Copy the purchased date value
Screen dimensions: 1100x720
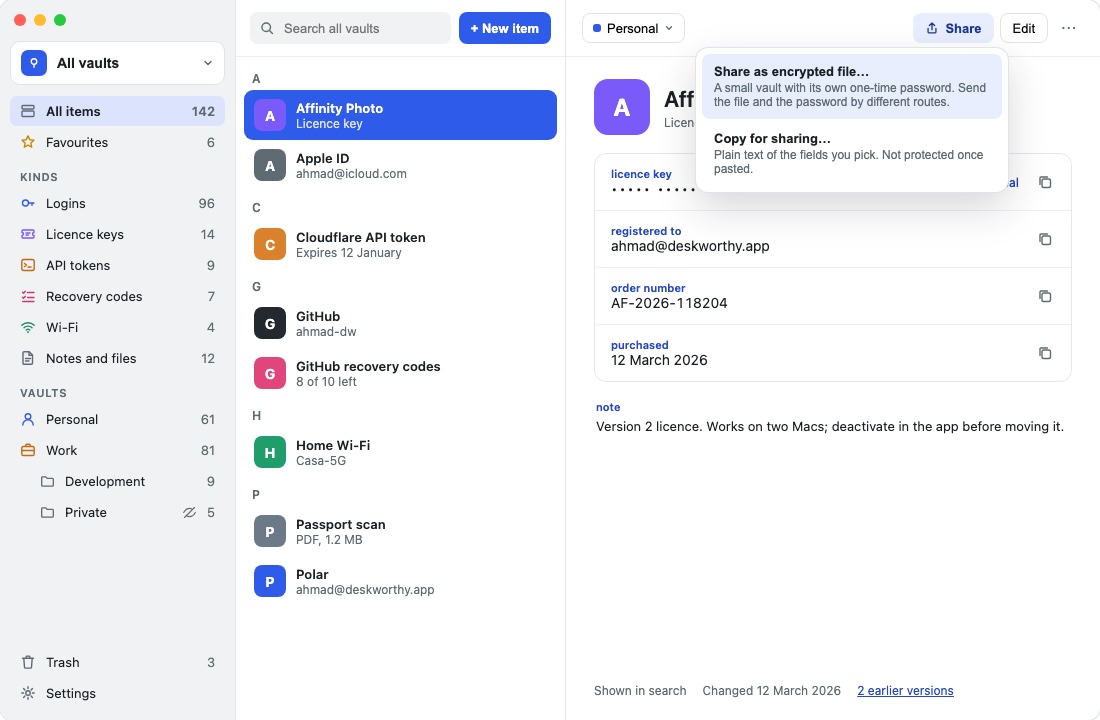[1045, 353]
